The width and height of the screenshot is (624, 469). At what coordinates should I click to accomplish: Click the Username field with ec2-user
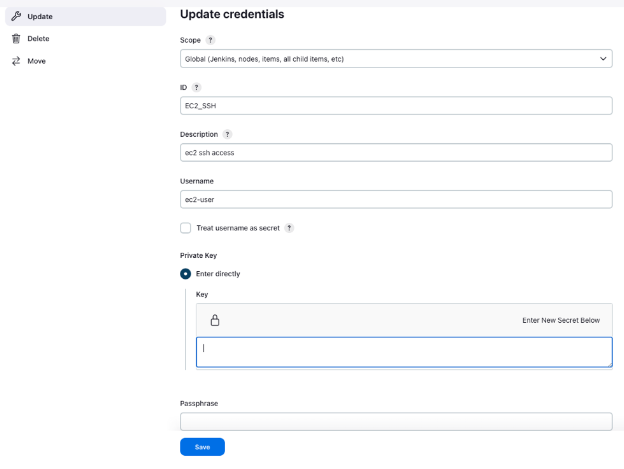pyautogui.click(x=396, y=200)
